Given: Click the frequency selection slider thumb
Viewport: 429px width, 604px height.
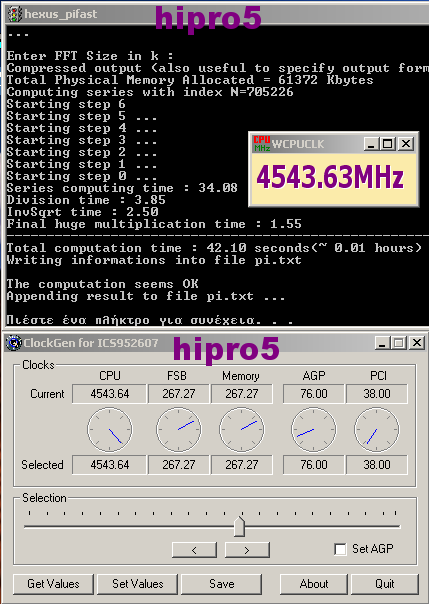Looking at the screenshot, I should (240, 526).
